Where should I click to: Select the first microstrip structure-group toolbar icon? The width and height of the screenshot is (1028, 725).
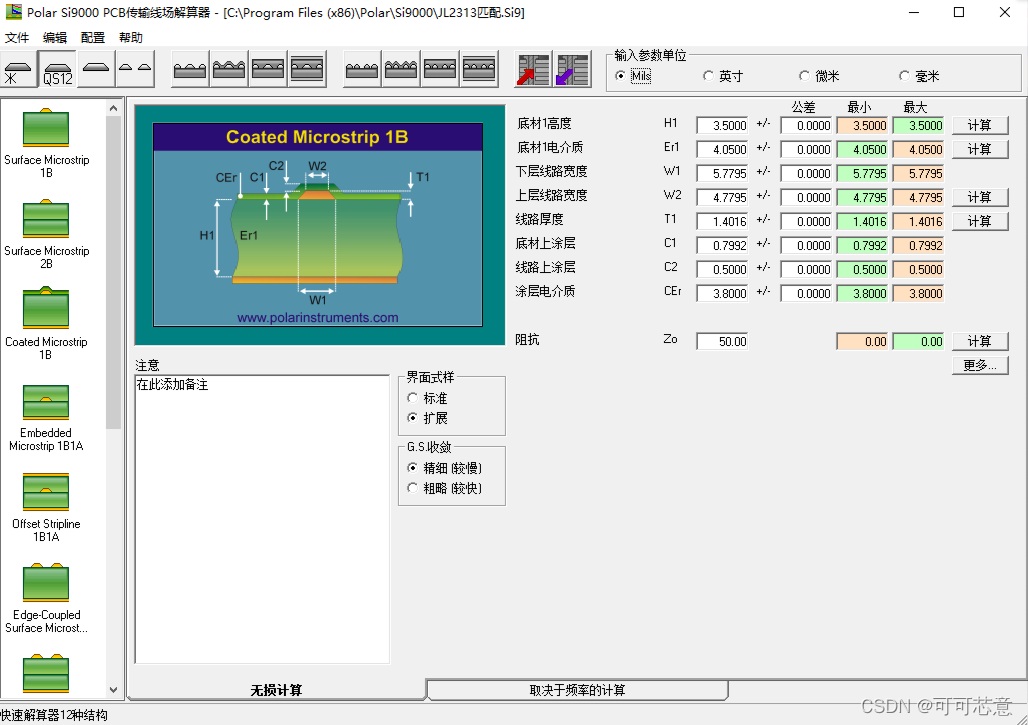(x=18, y=69)
